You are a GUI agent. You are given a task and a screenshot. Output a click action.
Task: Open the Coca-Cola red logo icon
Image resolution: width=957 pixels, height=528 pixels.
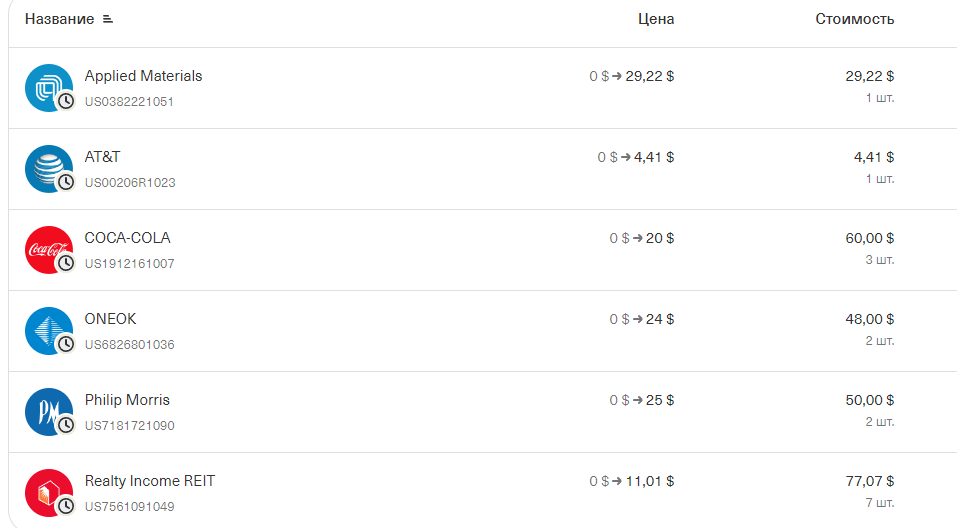[x=49, y=250]
